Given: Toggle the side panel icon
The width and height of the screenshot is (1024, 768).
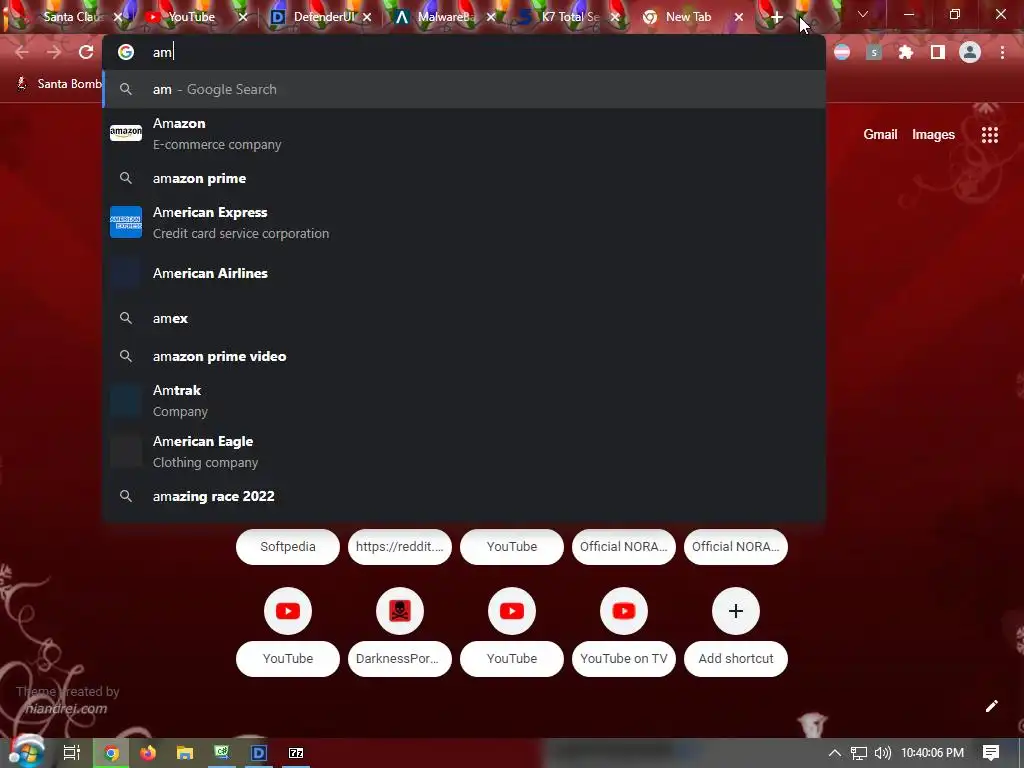Looking at the screenshot, I should [938, 52].
